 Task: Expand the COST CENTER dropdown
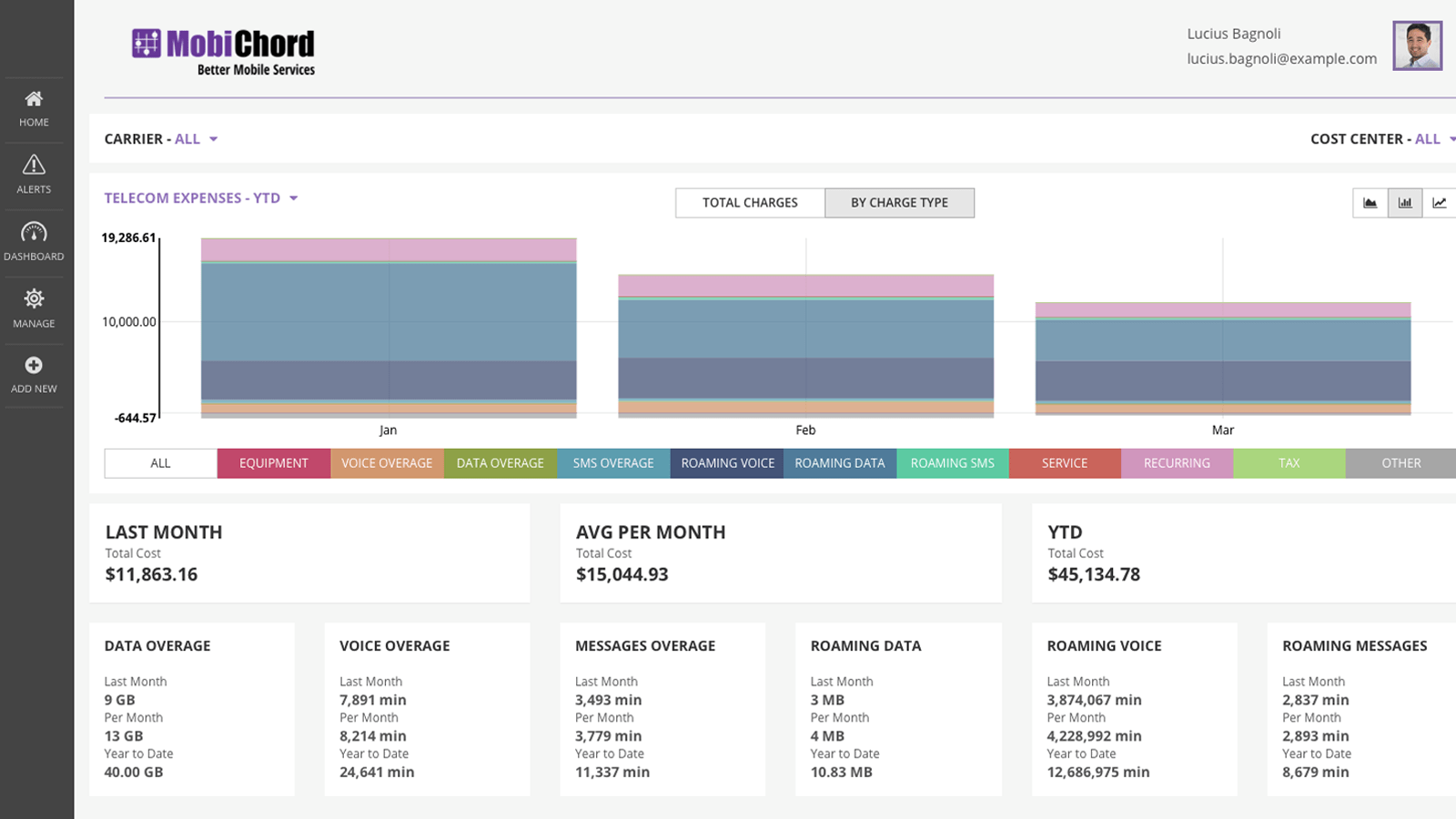click(x=1381, y=138)
